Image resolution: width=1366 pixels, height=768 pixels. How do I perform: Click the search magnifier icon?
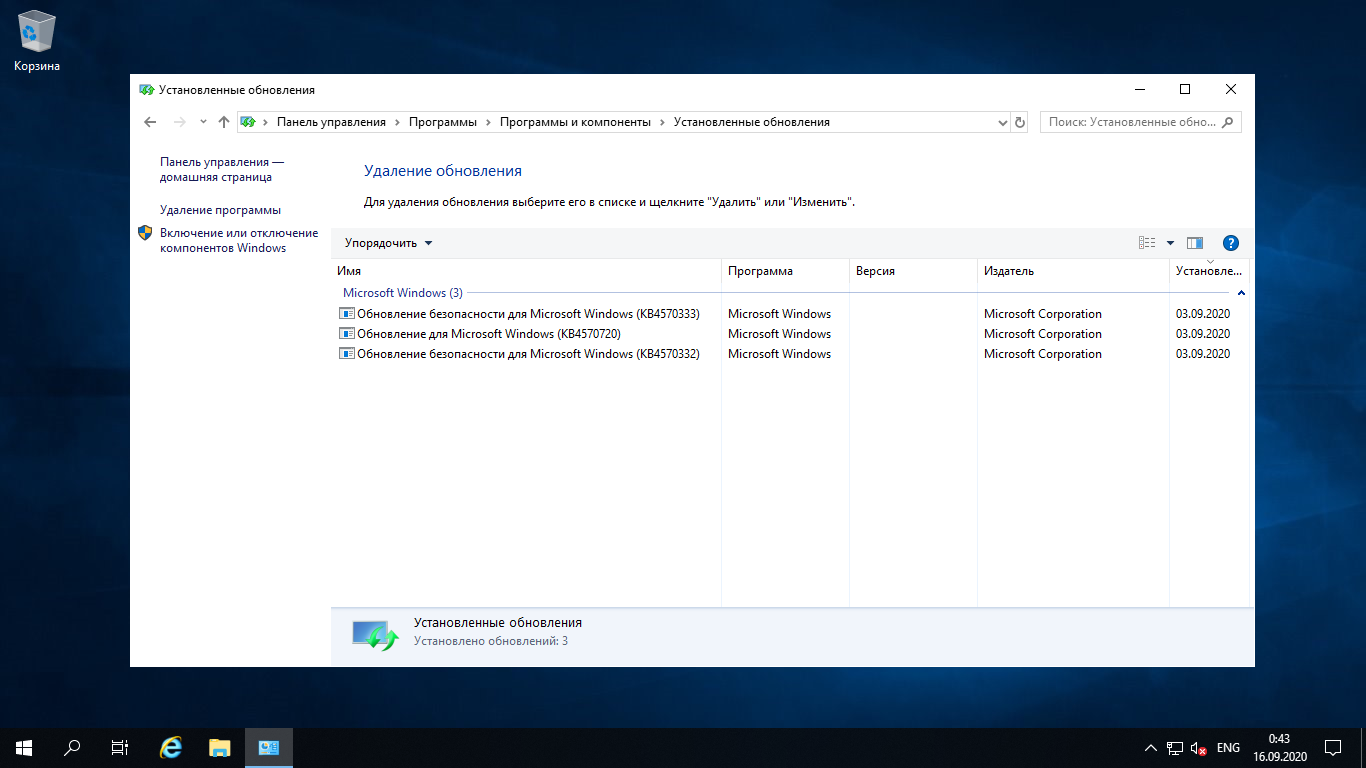1228,122
